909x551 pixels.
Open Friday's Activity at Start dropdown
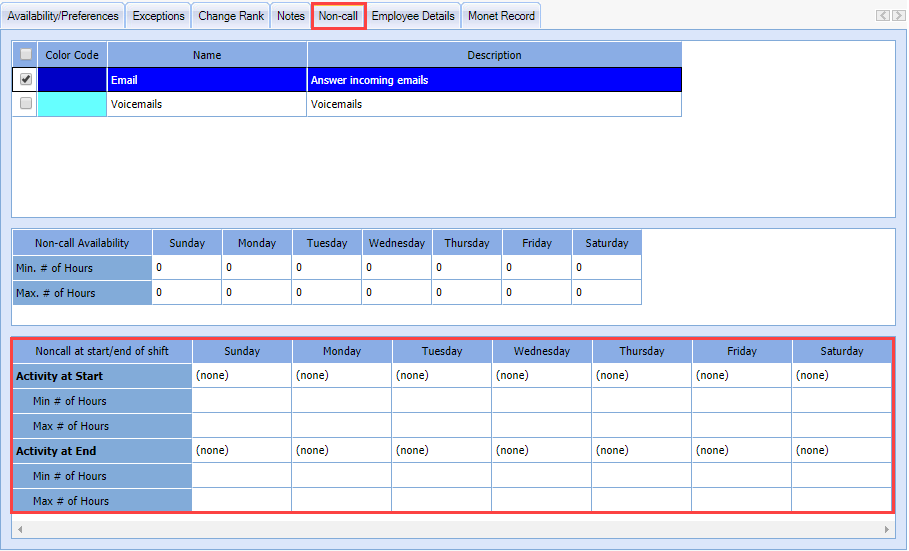(742, 376)
